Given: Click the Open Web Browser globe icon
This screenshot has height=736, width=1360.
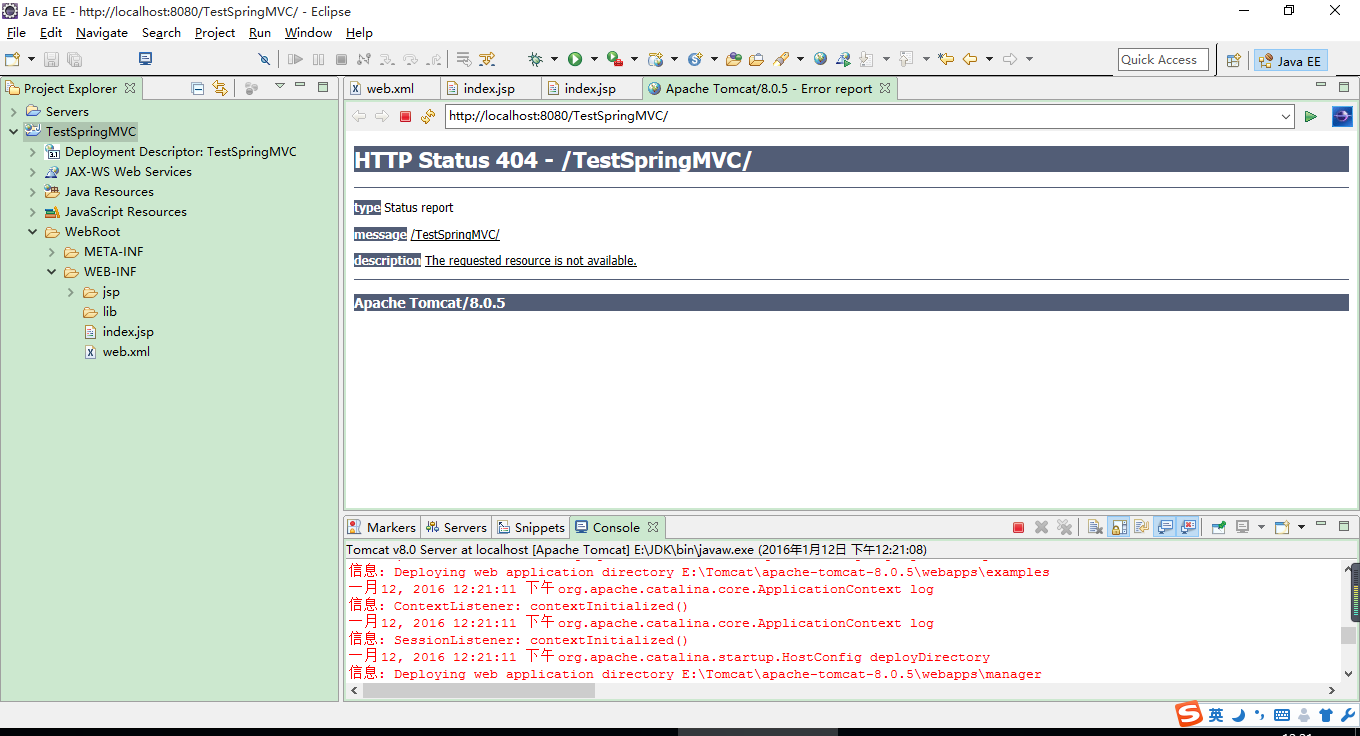Looking at the screenshot, I should [820, 59].
